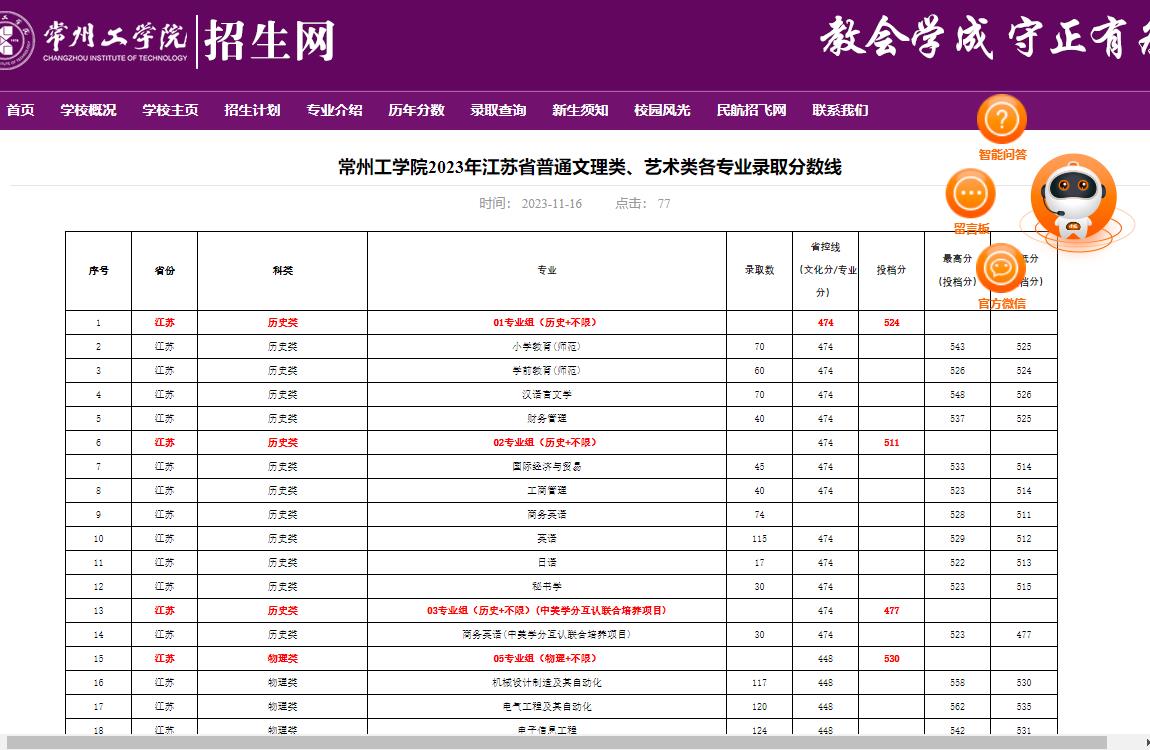Screen dimensions: 1150x750
Task: Open 招生计划 menu item
Action: coord(252,110)
